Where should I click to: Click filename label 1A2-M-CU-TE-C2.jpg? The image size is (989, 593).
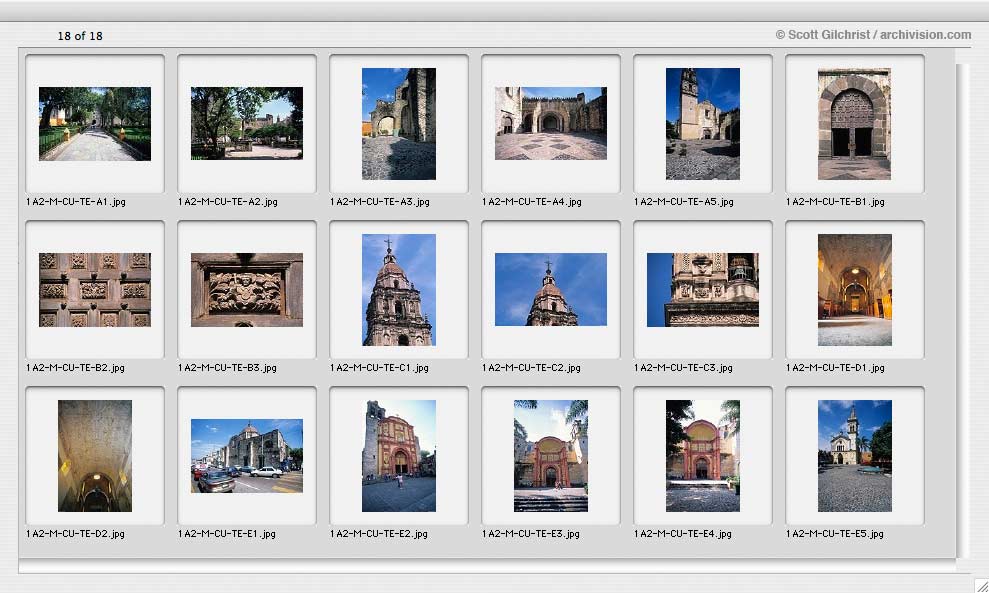(531, 368)
